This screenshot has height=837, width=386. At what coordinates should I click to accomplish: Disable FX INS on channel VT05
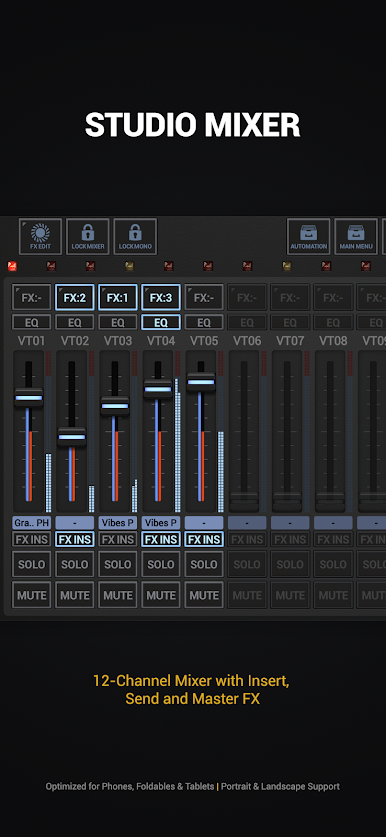pyautogui.click(x=204, y=539)
